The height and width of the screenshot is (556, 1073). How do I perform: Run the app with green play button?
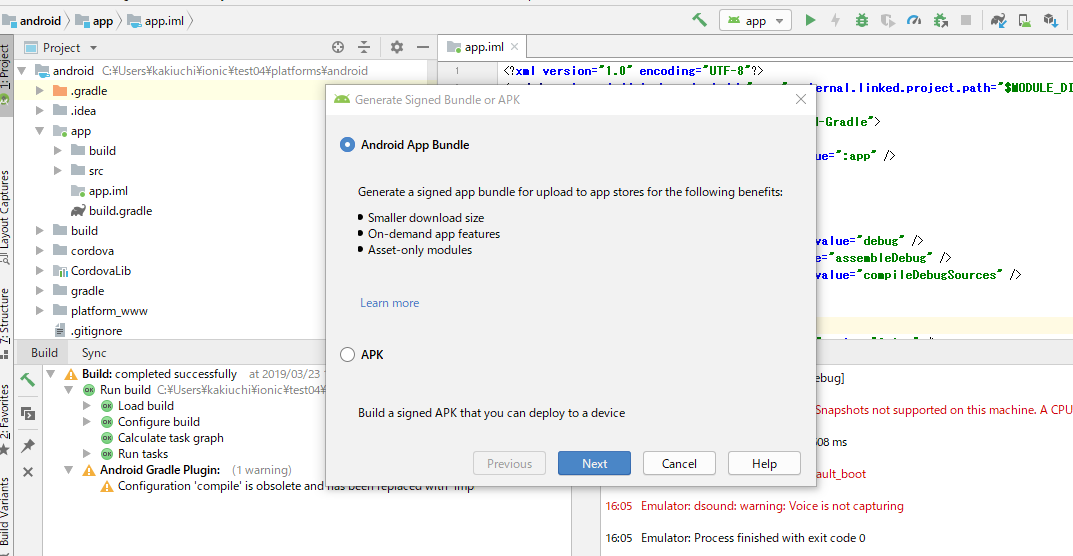click(x=810, y=21)
